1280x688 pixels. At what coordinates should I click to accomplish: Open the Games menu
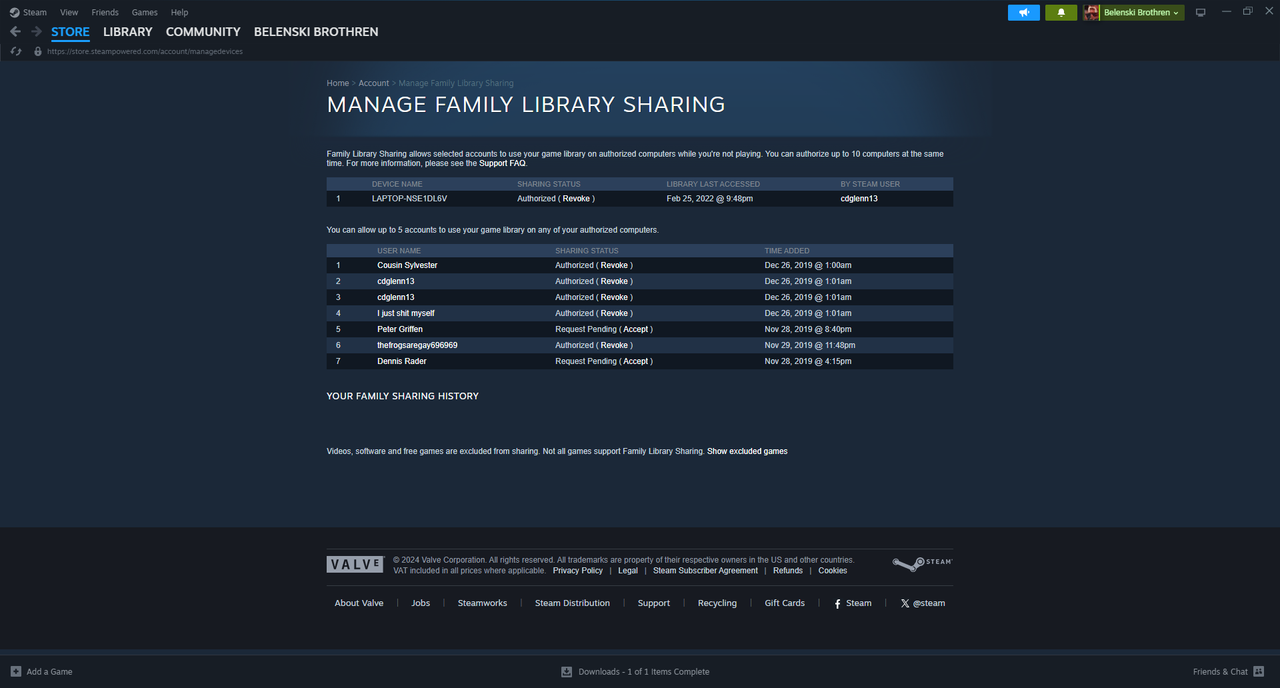145,12
